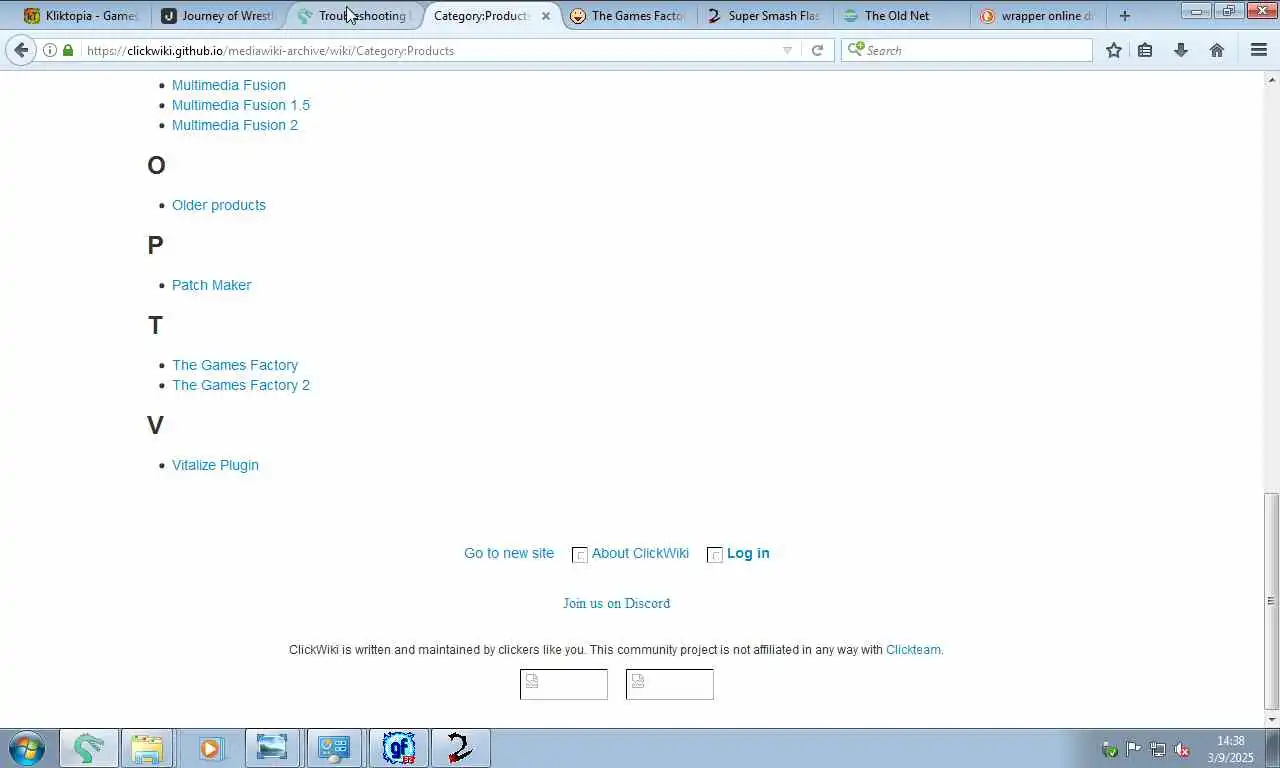The width and height of the screenshot is (1280, 768).
Task: Click the Log in link
Action: 748,553
